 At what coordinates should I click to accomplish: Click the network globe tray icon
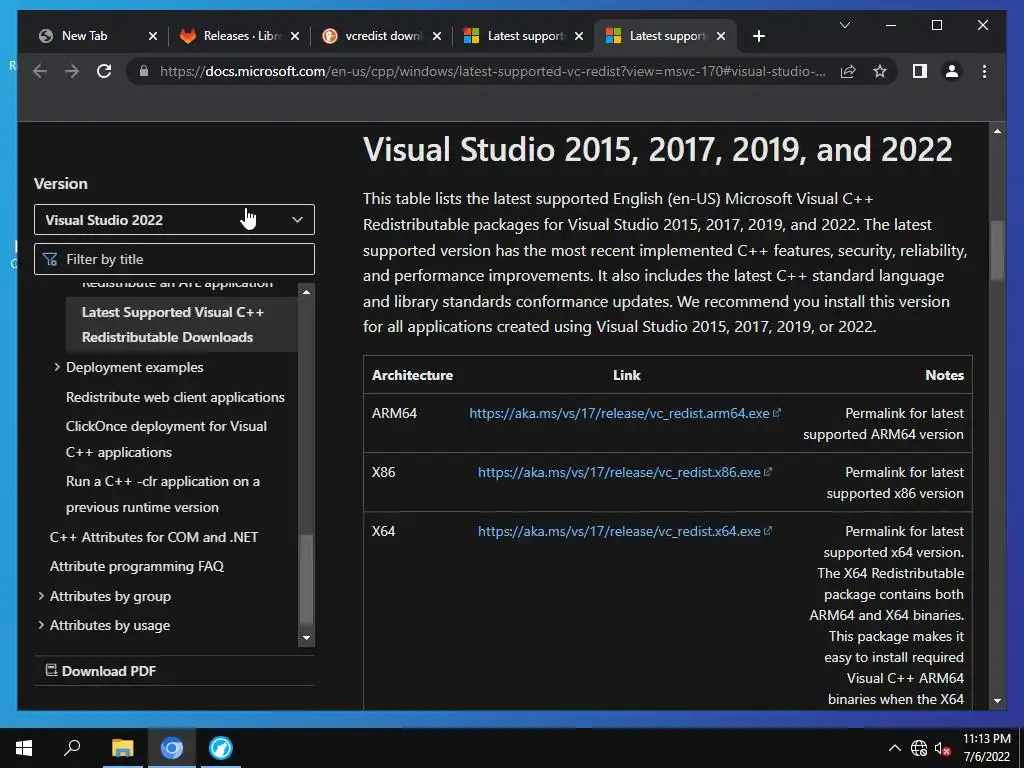(x=919, y=748)
